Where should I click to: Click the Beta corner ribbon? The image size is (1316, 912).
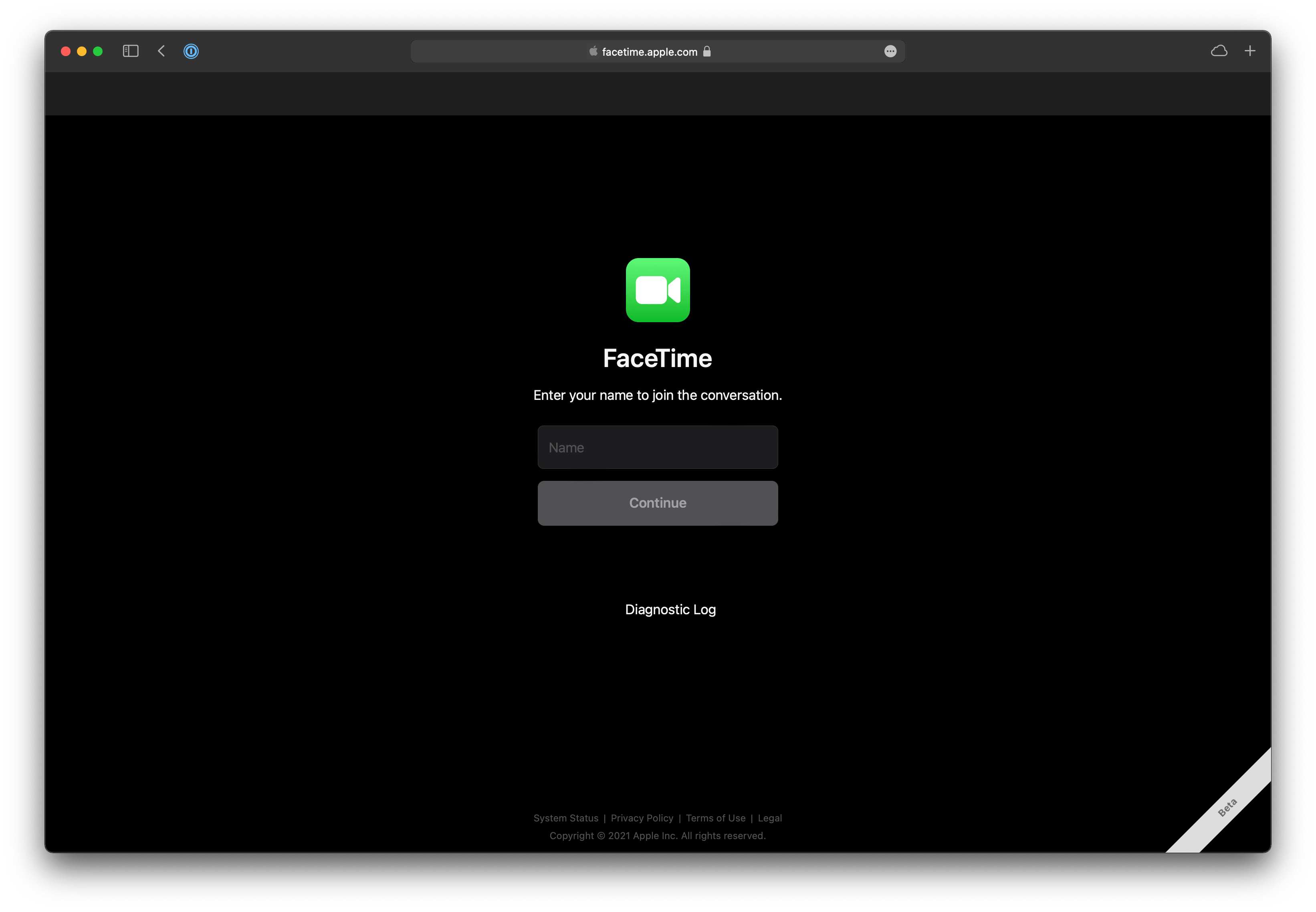tap(1227, 807)
